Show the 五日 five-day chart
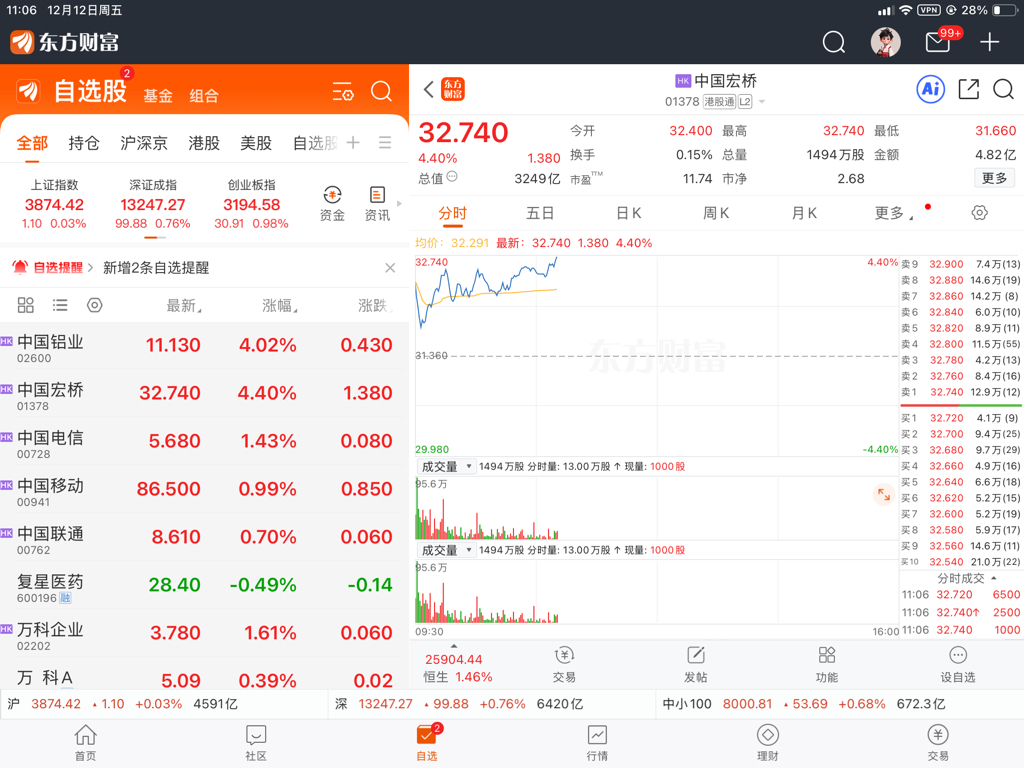This screenshot has height=768, width=1024. pyautogui.click(x=540, y=213)
